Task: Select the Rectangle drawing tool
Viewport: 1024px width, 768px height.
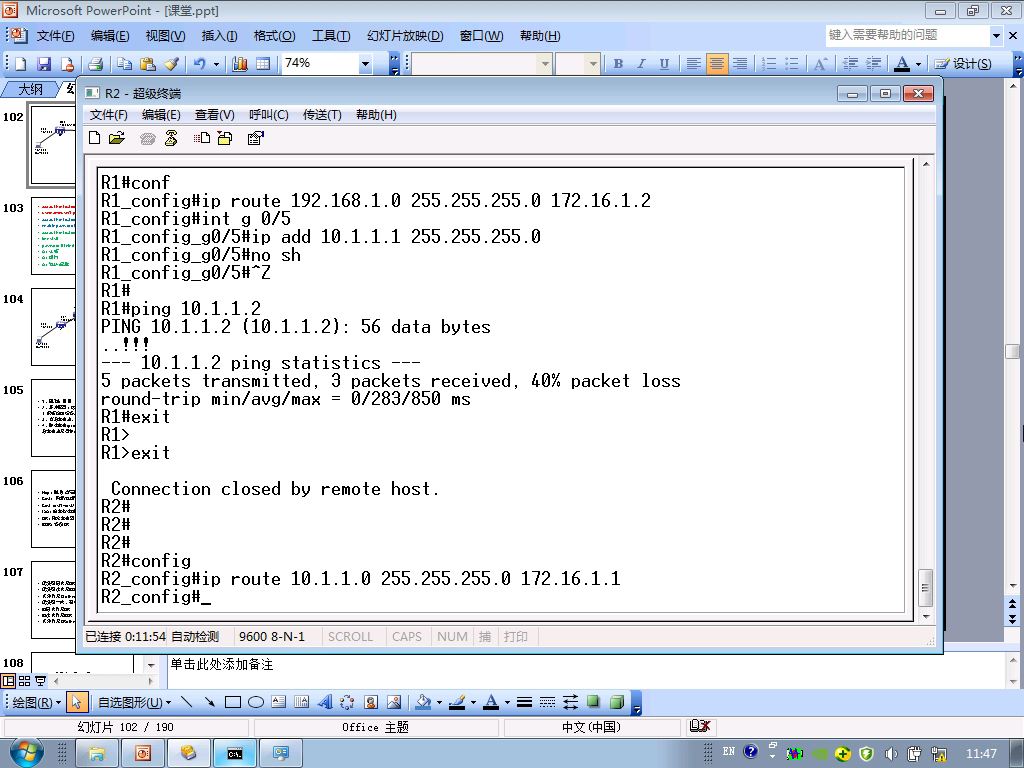Action: pos(232,702)
